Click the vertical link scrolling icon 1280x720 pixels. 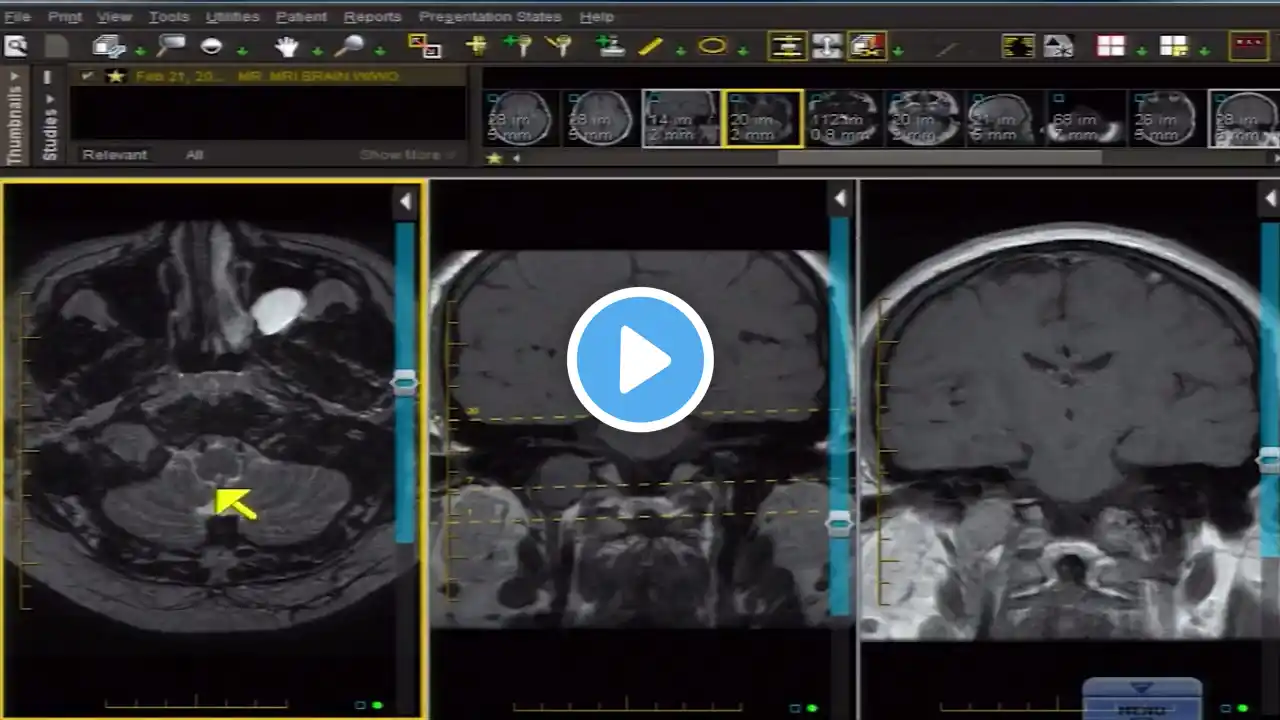(x=827, y=46)
